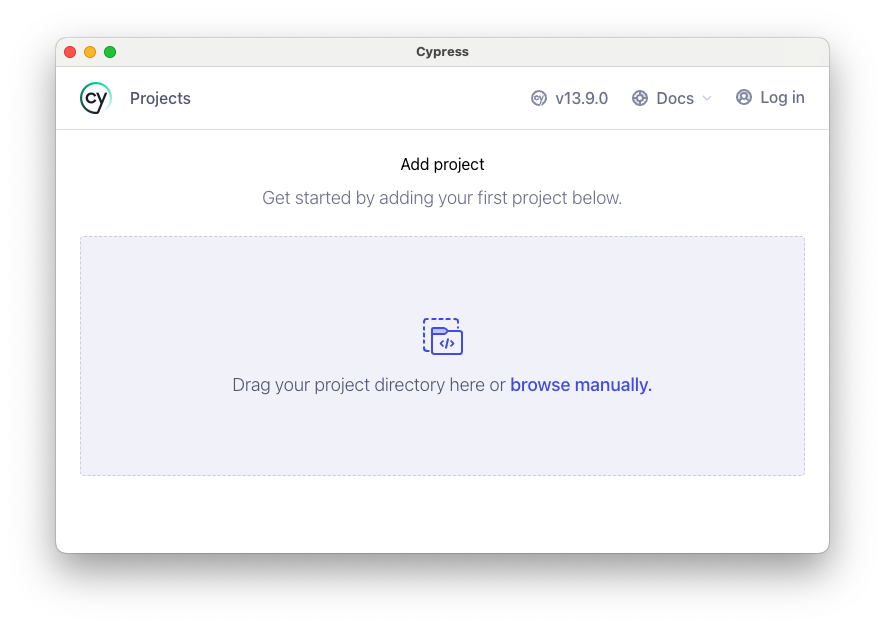885x627 pixels.
Task: Open the Projects breadcrumb
Action: tap(160, 98)
